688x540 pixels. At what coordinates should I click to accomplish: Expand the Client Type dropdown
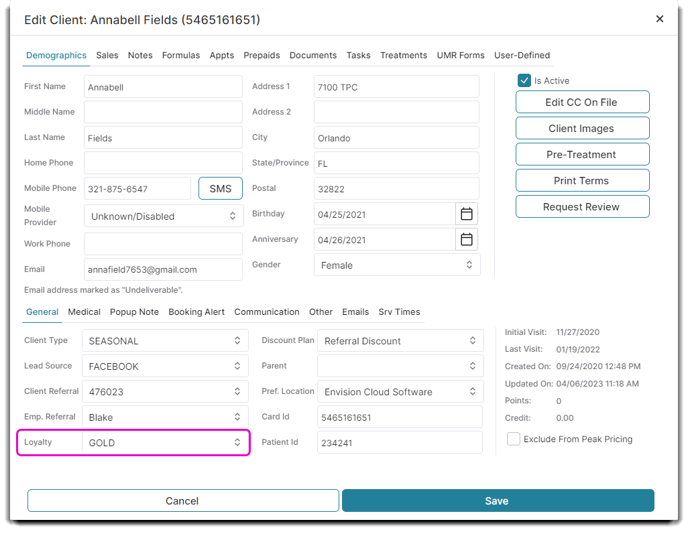click(x=165, y=341)
